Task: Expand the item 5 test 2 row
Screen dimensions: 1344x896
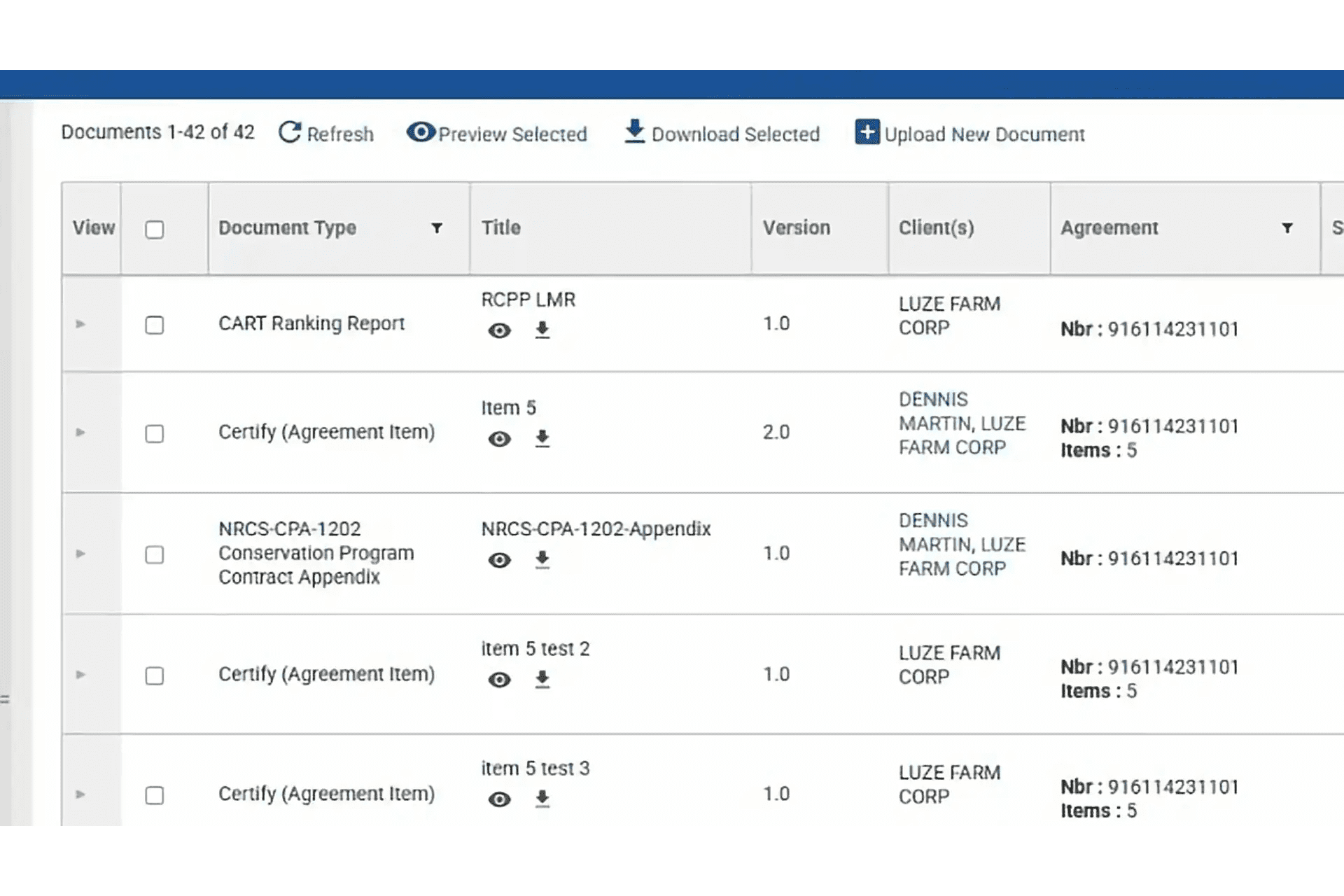Action: (x=80, y=675)
